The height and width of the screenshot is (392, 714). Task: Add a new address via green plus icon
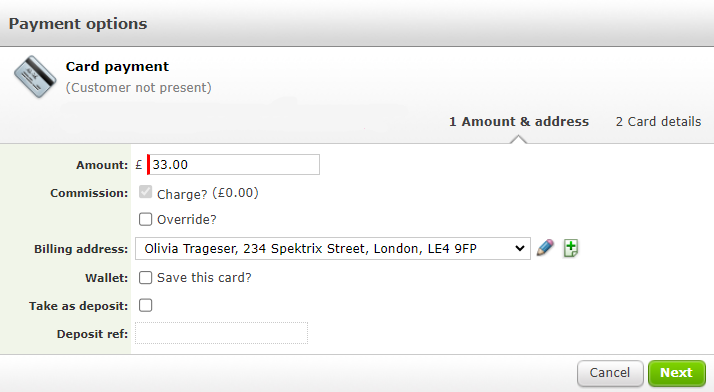571,248
